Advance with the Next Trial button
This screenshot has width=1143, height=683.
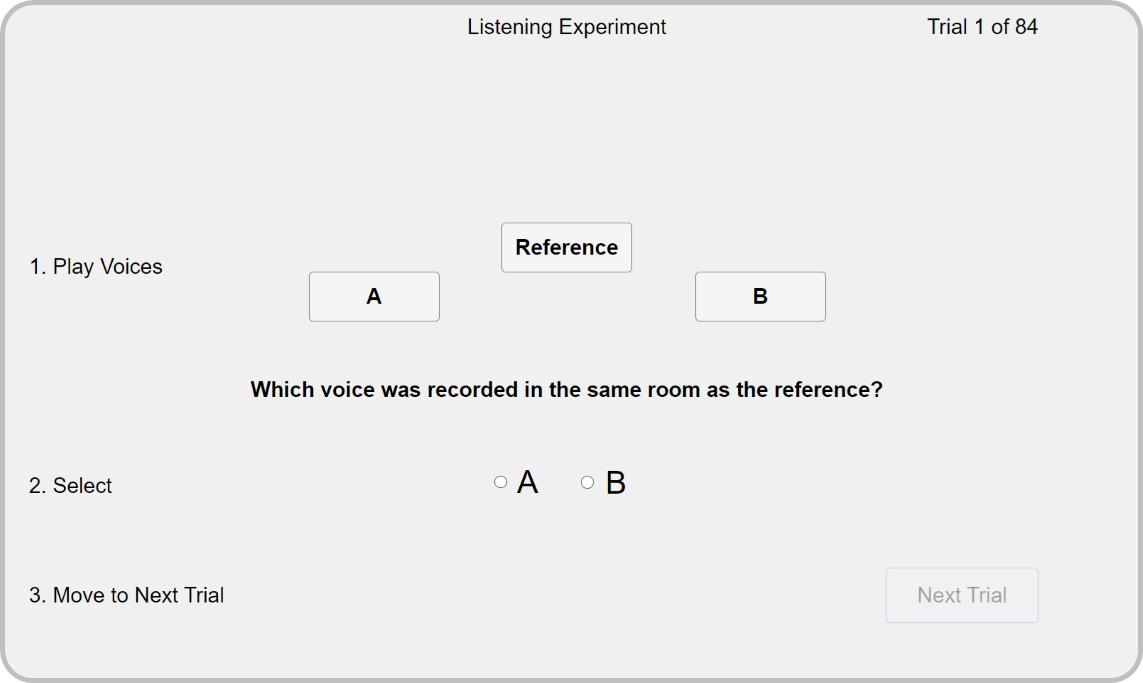(x=961, y=595)
